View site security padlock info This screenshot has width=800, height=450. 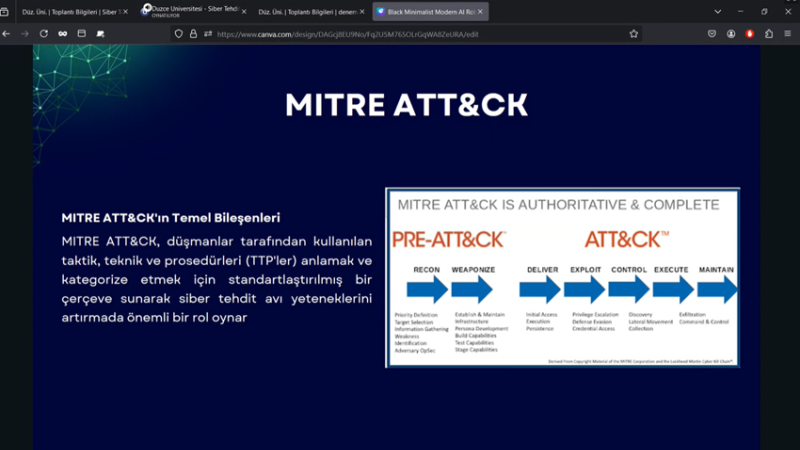click(193, 34)
